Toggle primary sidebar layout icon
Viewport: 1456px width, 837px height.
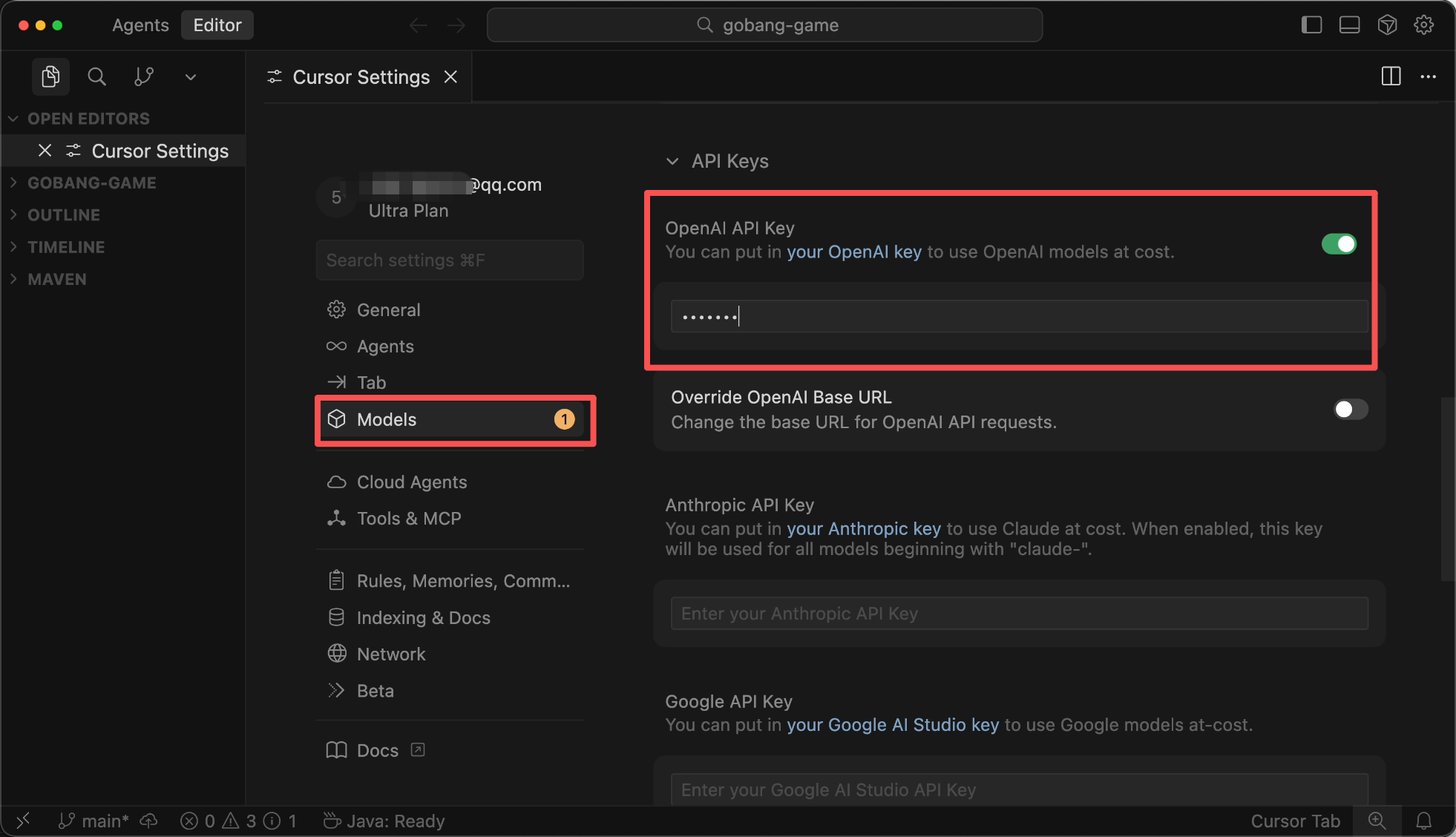point(1311,24)
